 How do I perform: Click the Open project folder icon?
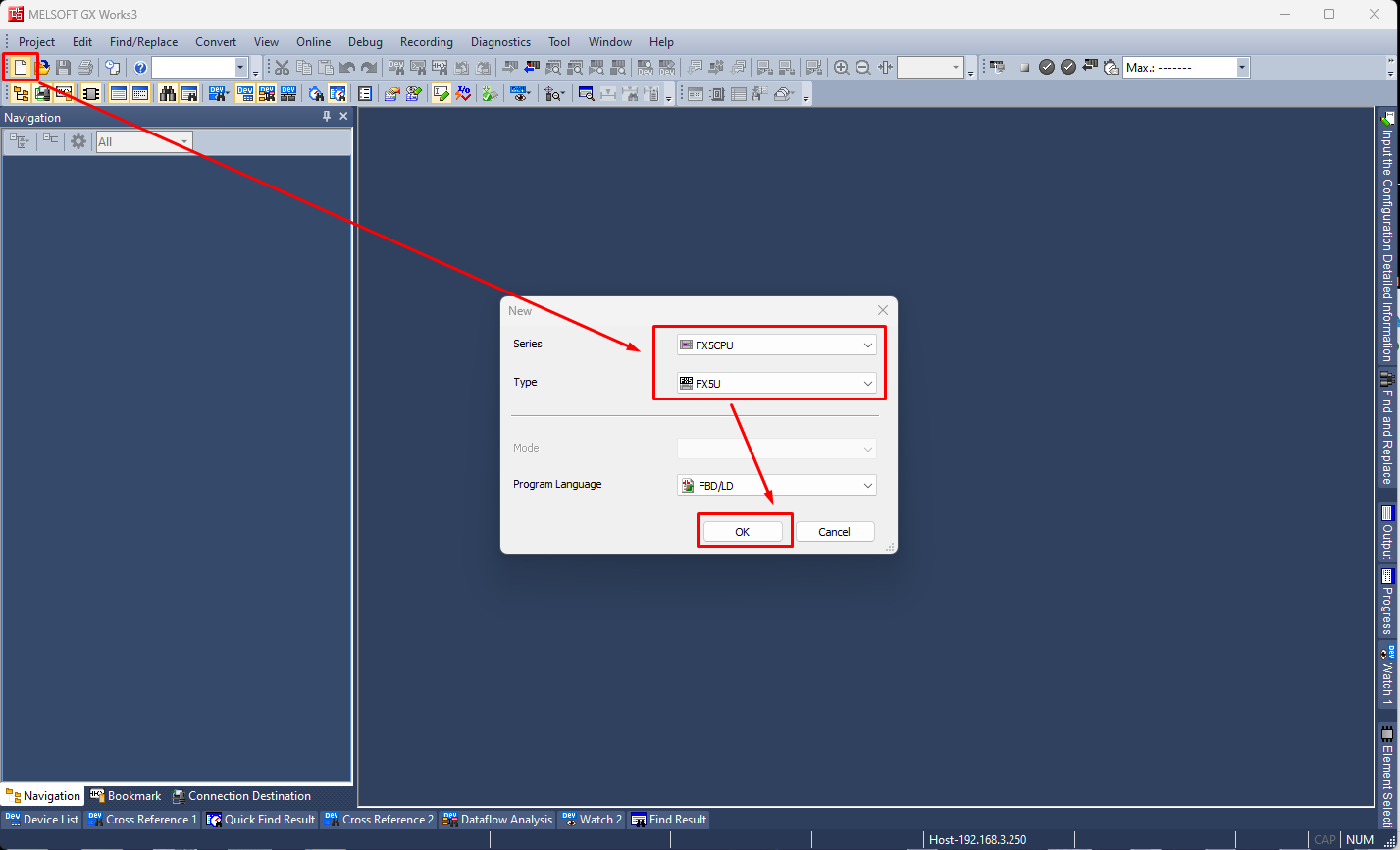[x=42, y=68]
